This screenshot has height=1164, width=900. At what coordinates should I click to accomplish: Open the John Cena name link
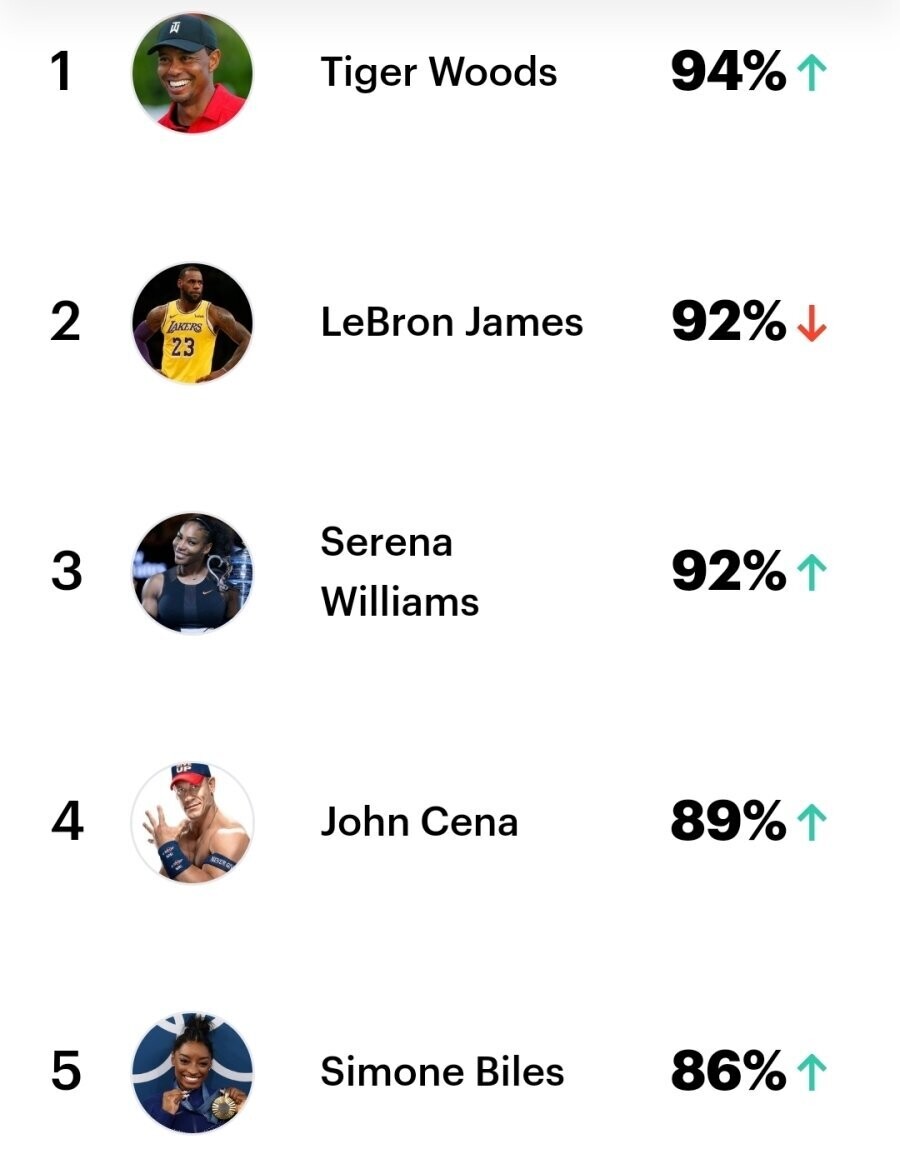(x=419, y=823)
